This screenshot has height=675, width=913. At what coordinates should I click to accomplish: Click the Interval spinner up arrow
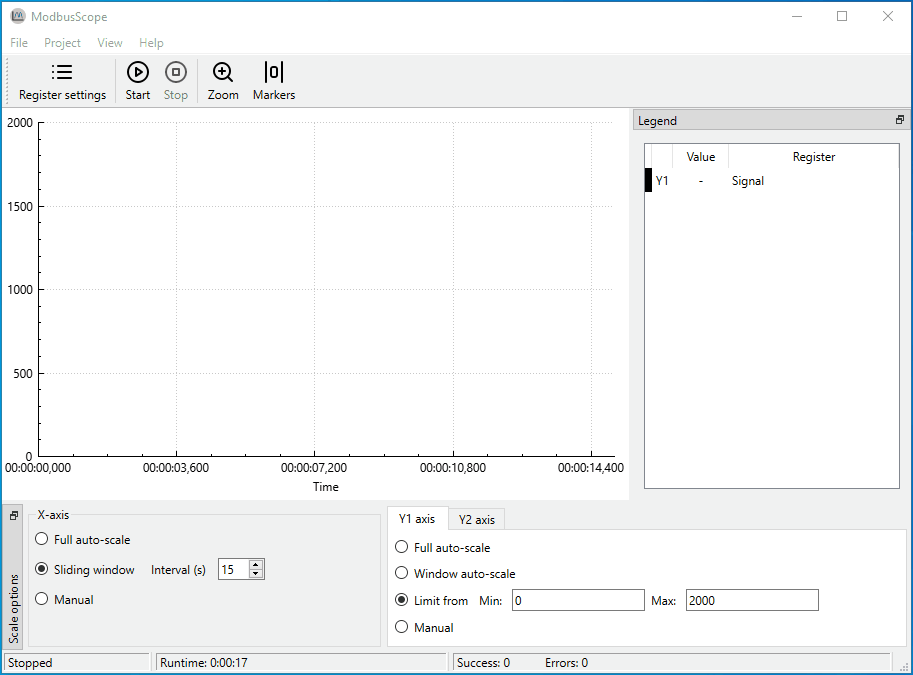coord(255,562)
